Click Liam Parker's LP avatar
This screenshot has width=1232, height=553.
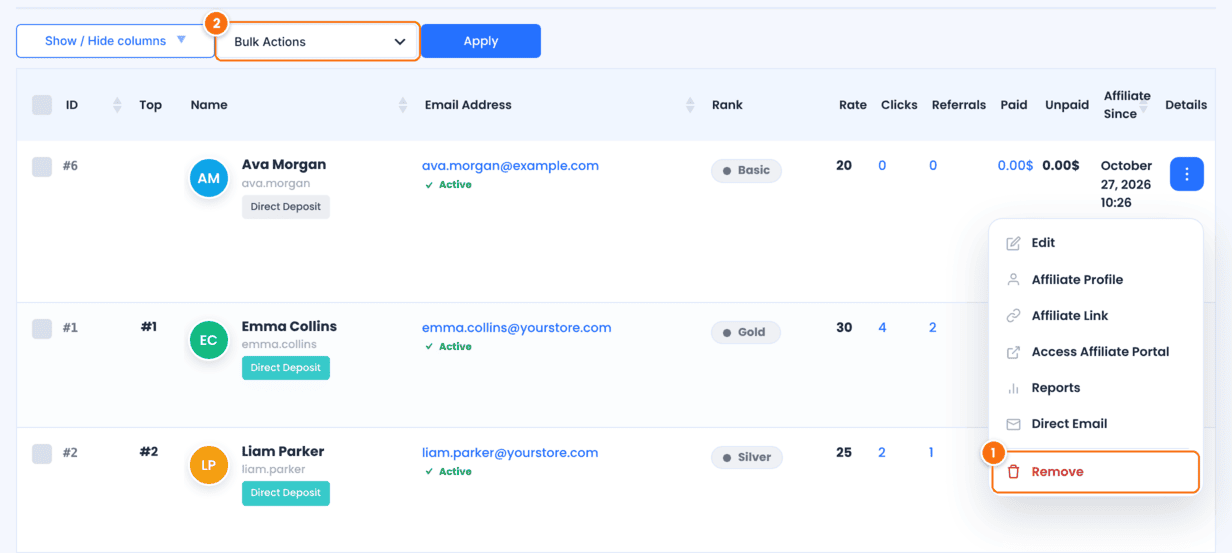(209, 465)
